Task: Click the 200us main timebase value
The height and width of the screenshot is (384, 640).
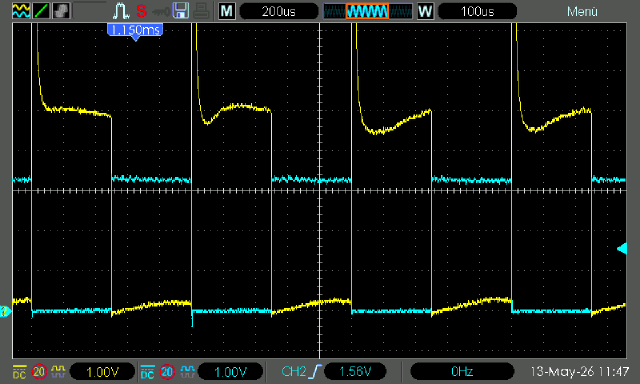Action: pos(279,11)
